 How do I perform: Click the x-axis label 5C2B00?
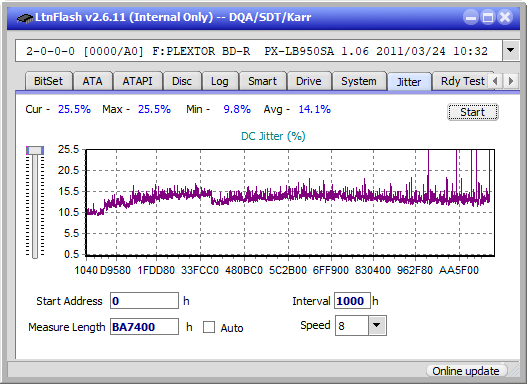[x=288, y=270]
